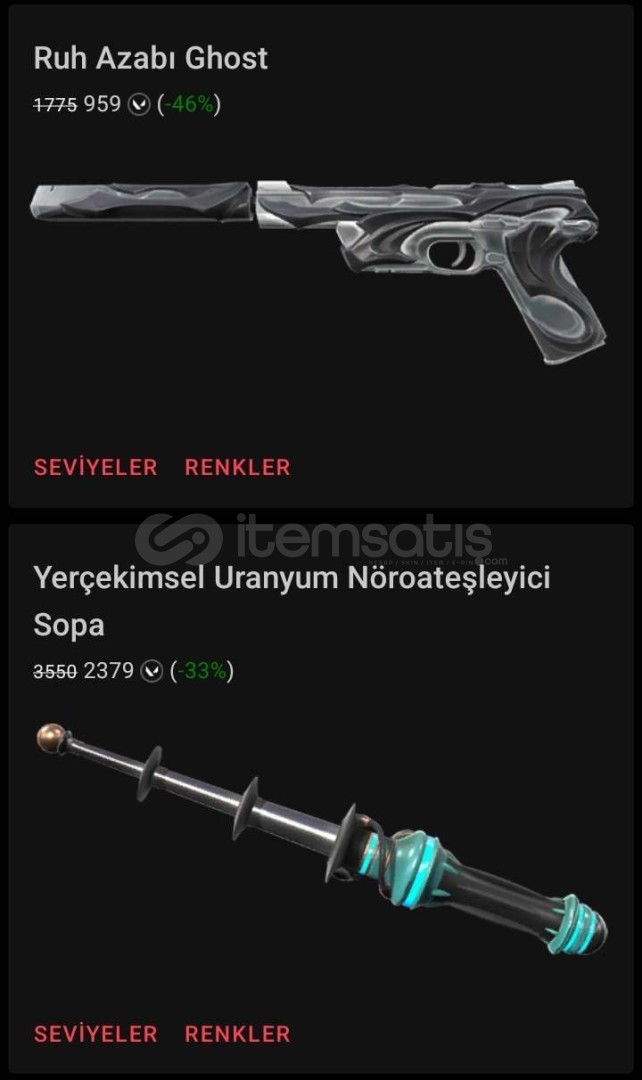
Task: Click the discounted 2379 price
Action: coord(109,670)
